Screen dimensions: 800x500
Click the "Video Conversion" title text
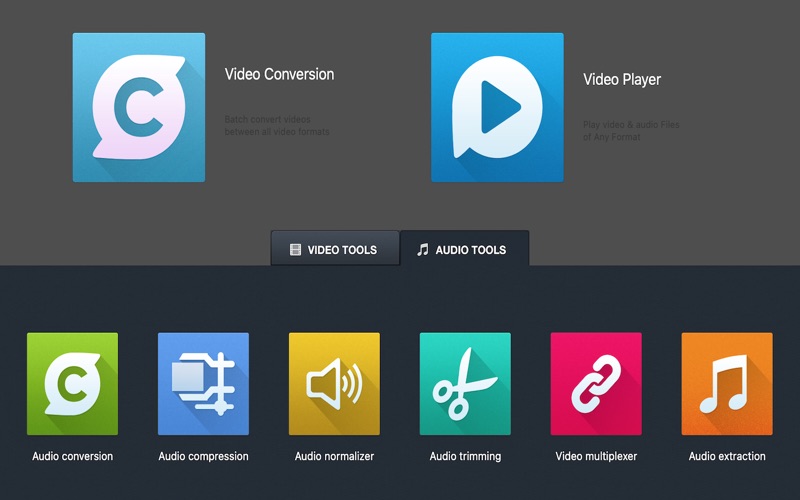[x=279, y=74]
